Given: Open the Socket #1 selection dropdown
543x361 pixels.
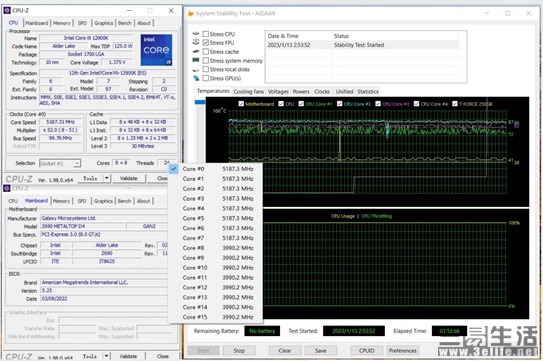Looking at the screenshot, I should [x=60, y=163].
